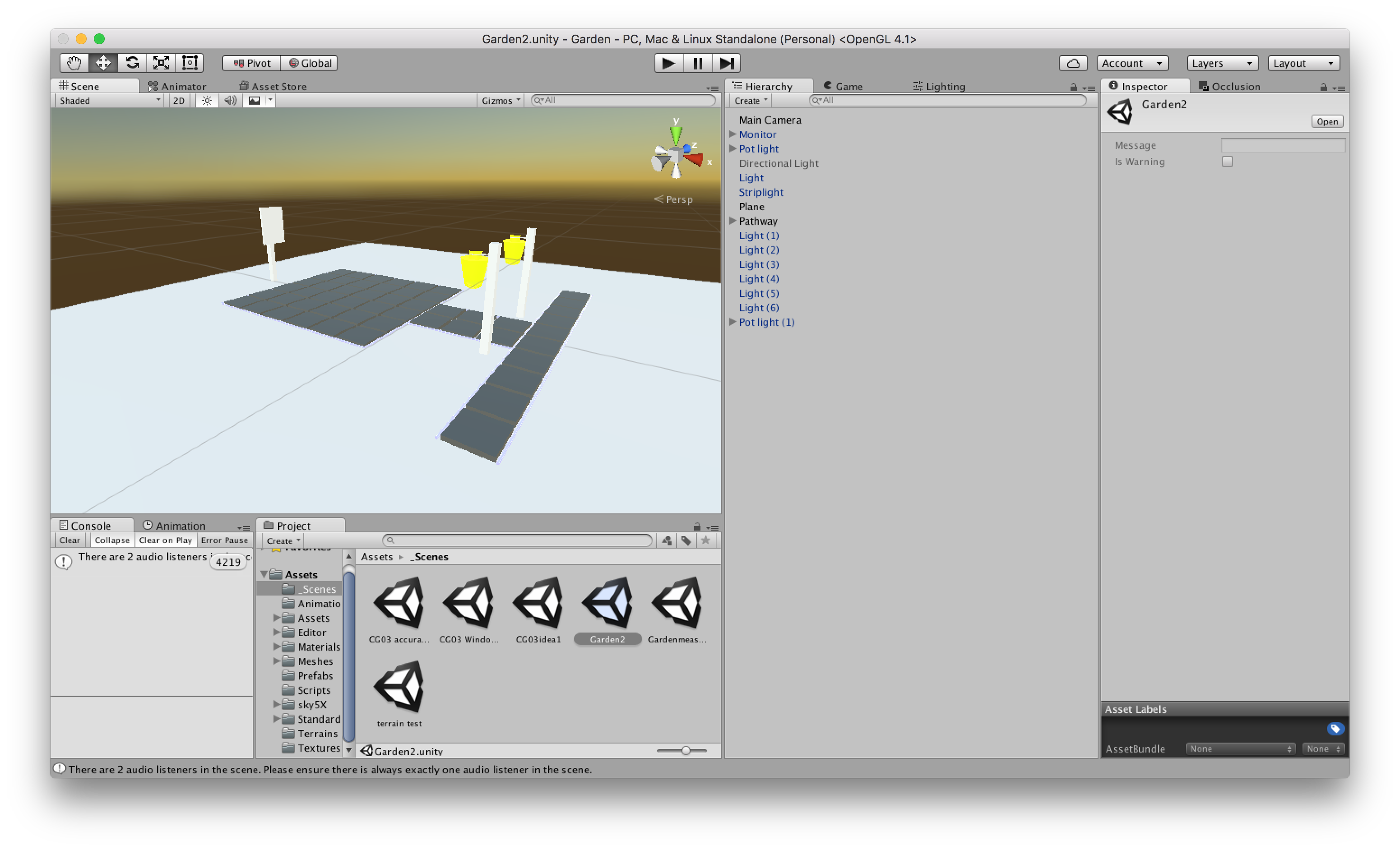Toggle Error Pause in Console
This screenshot has height=850, width=1400.
[224, 540]
